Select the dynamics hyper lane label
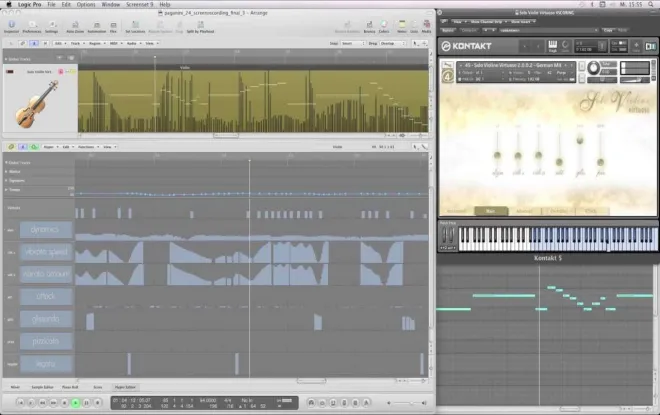Screen dimensions: 660x415 46,230
